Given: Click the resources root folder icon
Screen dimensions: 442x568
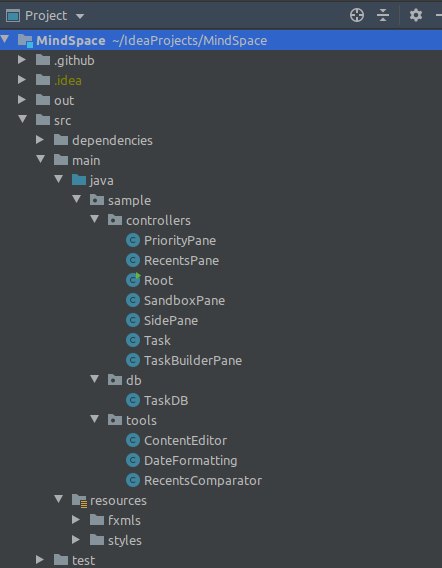Looking at the screenshot, I should (79, 501).
